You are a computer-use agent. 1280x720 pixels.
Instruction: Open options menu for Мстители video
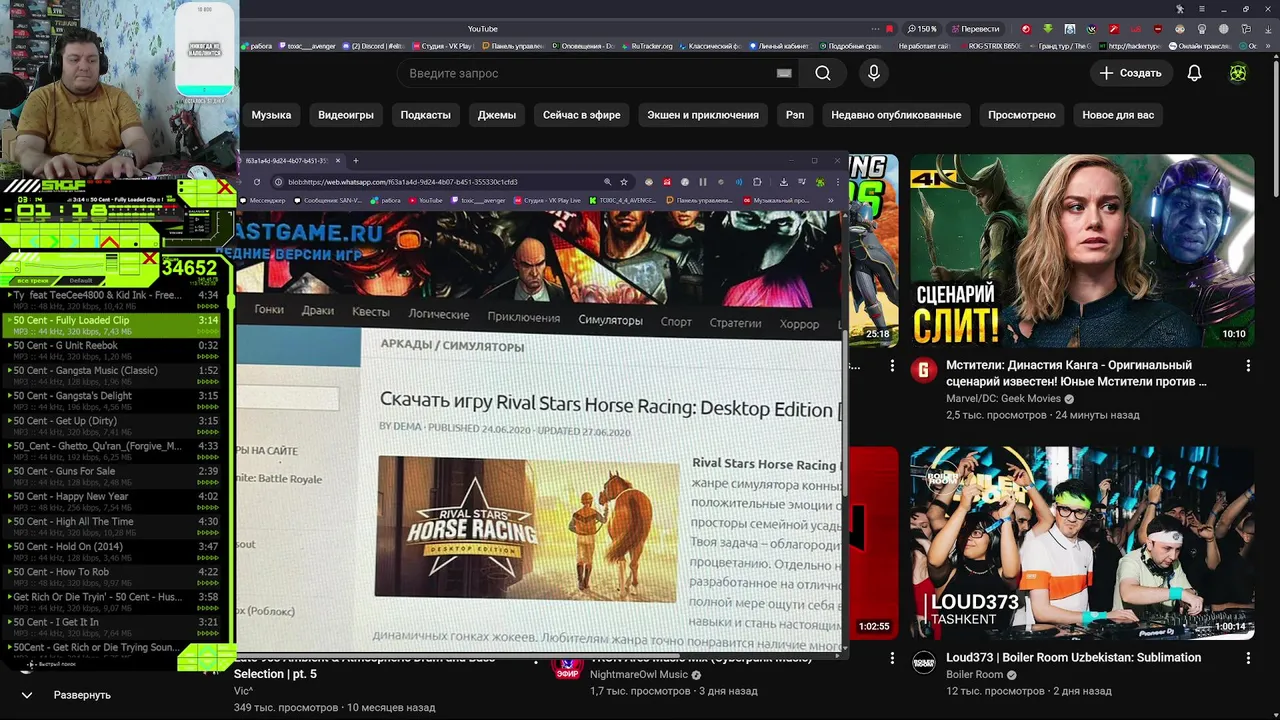[1248, 366]
